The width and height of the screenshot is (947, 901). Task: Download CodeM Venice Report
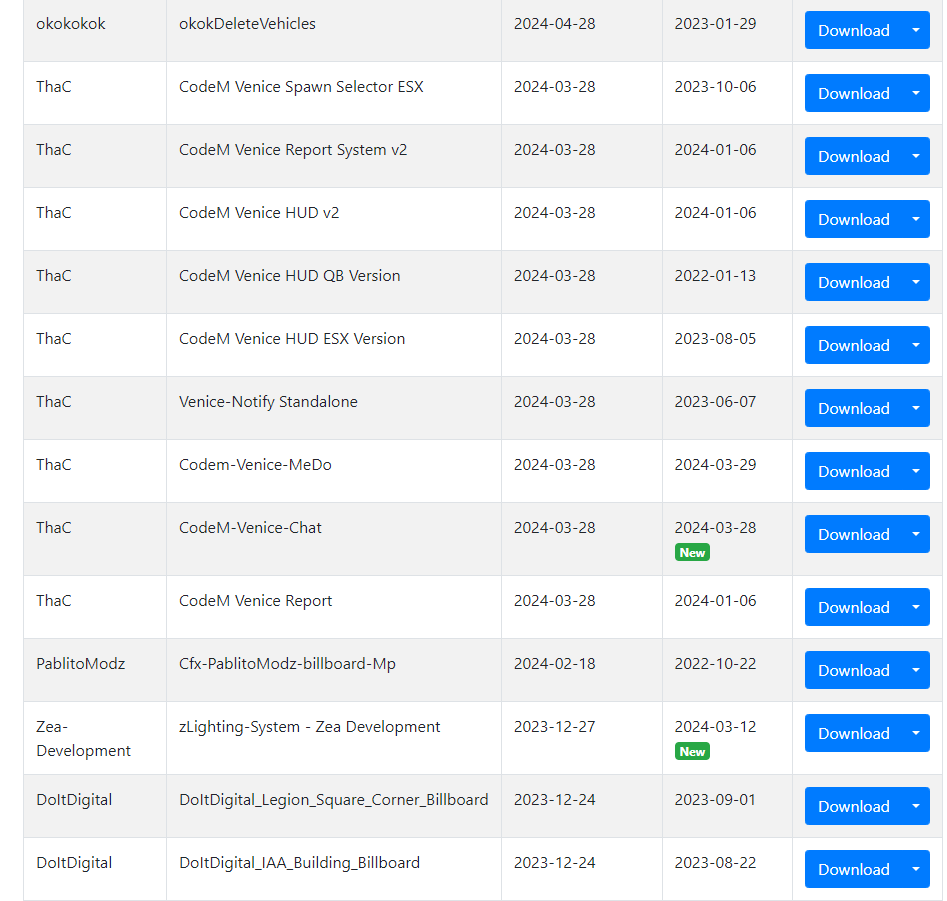853,607
